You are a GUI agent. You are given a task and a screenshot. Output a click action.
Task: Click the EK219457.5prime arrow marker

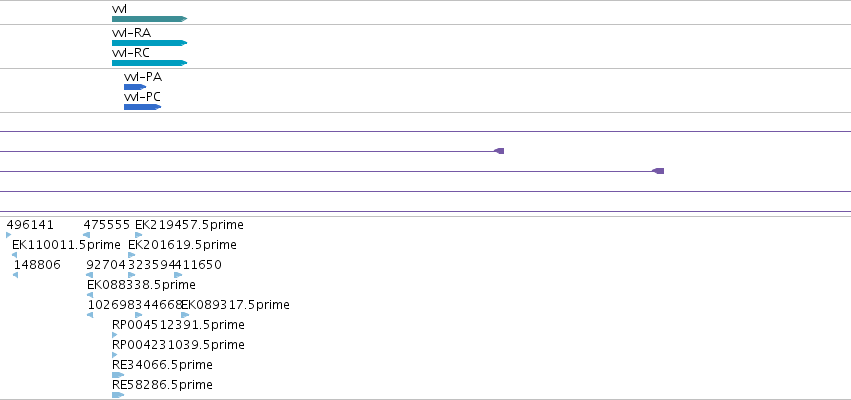[x=138, y=235]
